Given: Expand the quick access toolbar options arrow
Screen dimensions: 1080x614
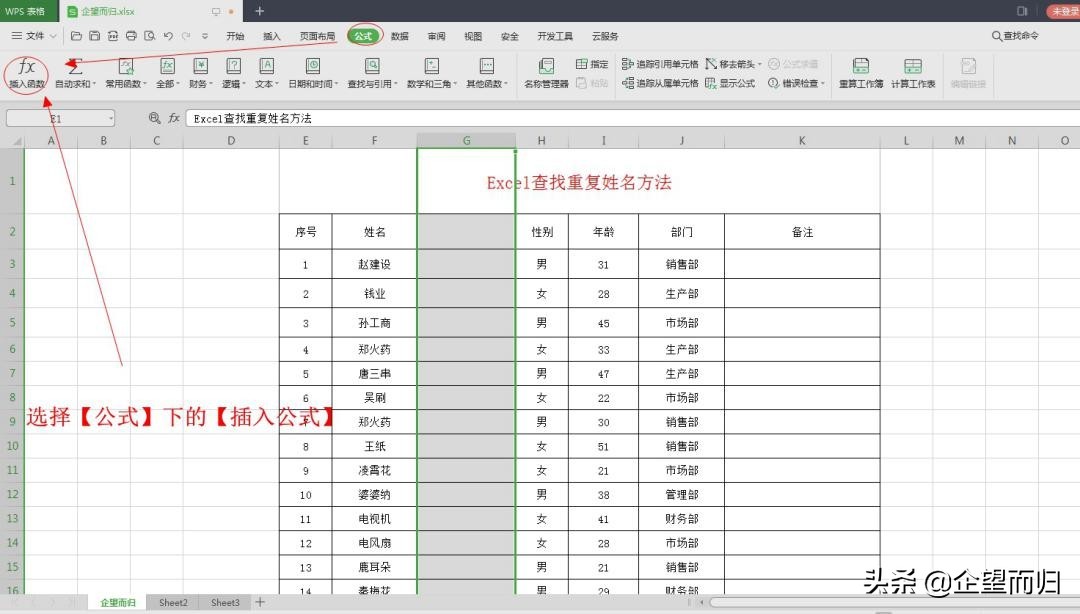Looking at the screenshot, I should coord(205,36).
